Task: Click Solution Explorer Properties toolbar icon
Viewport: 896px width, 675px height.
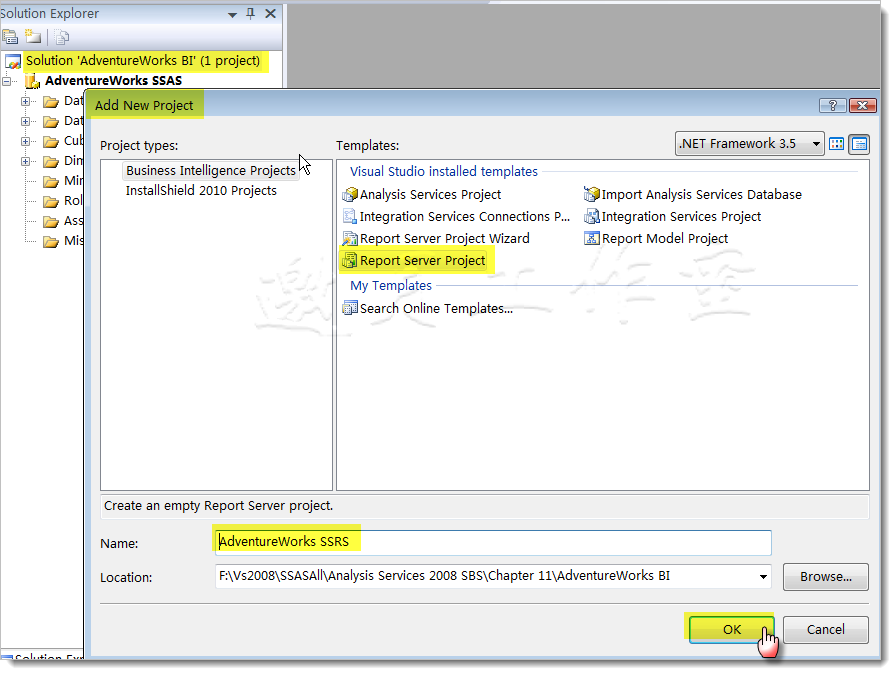Action: (x=10, y=37)
